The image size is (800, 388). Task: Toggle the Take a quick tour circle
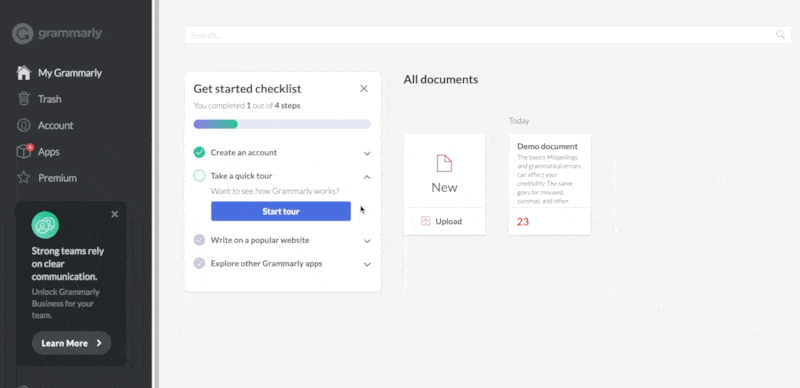pos(199,176)
